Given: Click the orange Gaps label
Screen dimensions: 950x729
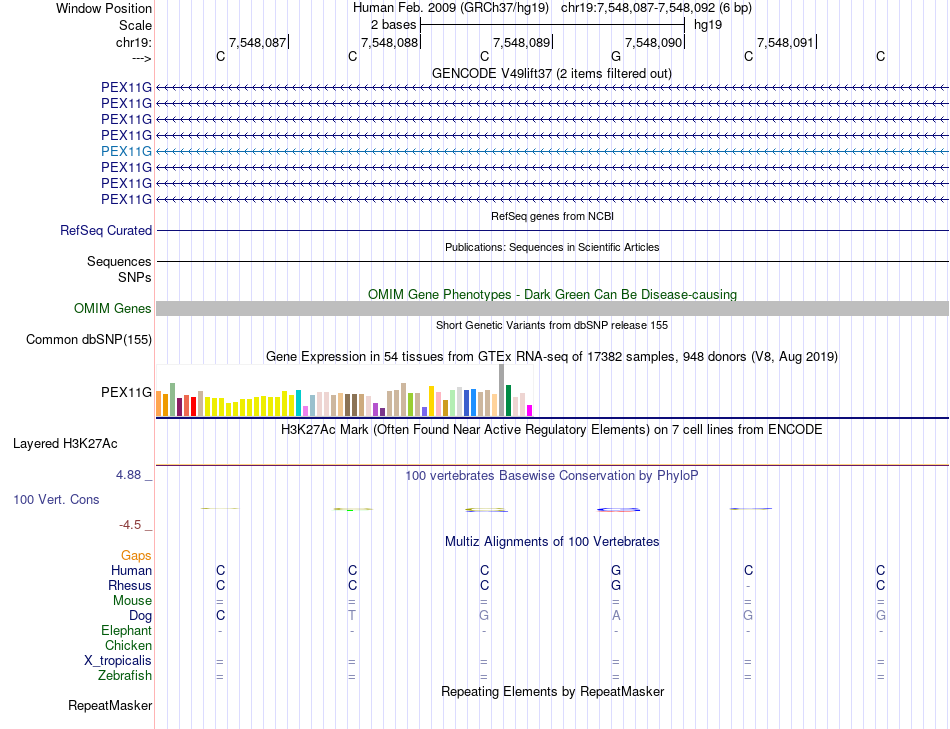Looking at the screenshot, I should click(x=136, y=555).
